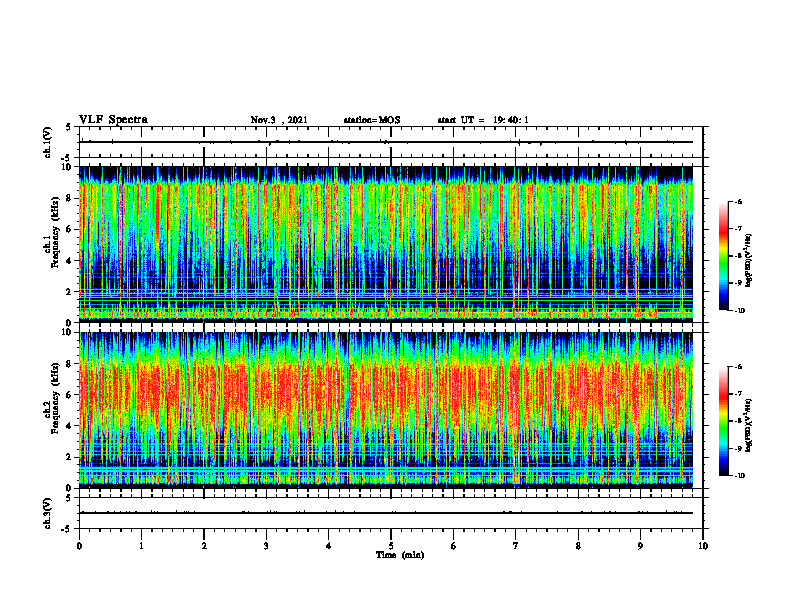Screen dimensions: 792x612
Task: Click the "Time (min)" axis title
Action: 400,555
